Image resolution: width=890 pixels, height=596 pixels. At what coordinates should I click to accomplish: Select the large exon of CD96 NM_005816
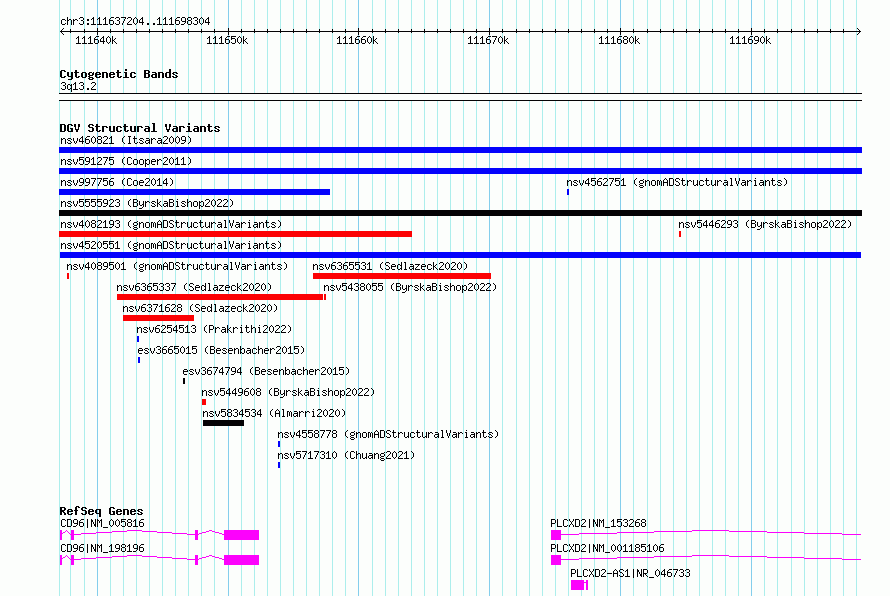(x=242, y=535)
